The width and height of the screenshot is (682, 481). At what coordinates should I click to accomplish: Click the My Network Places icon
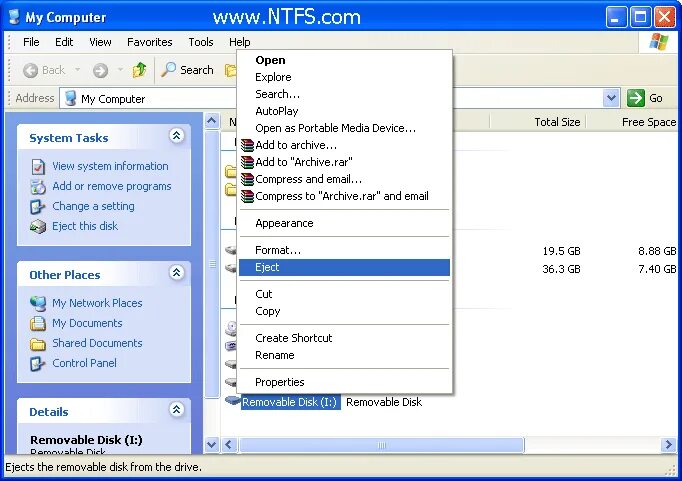pyautogui.click(x=38, y=304)
